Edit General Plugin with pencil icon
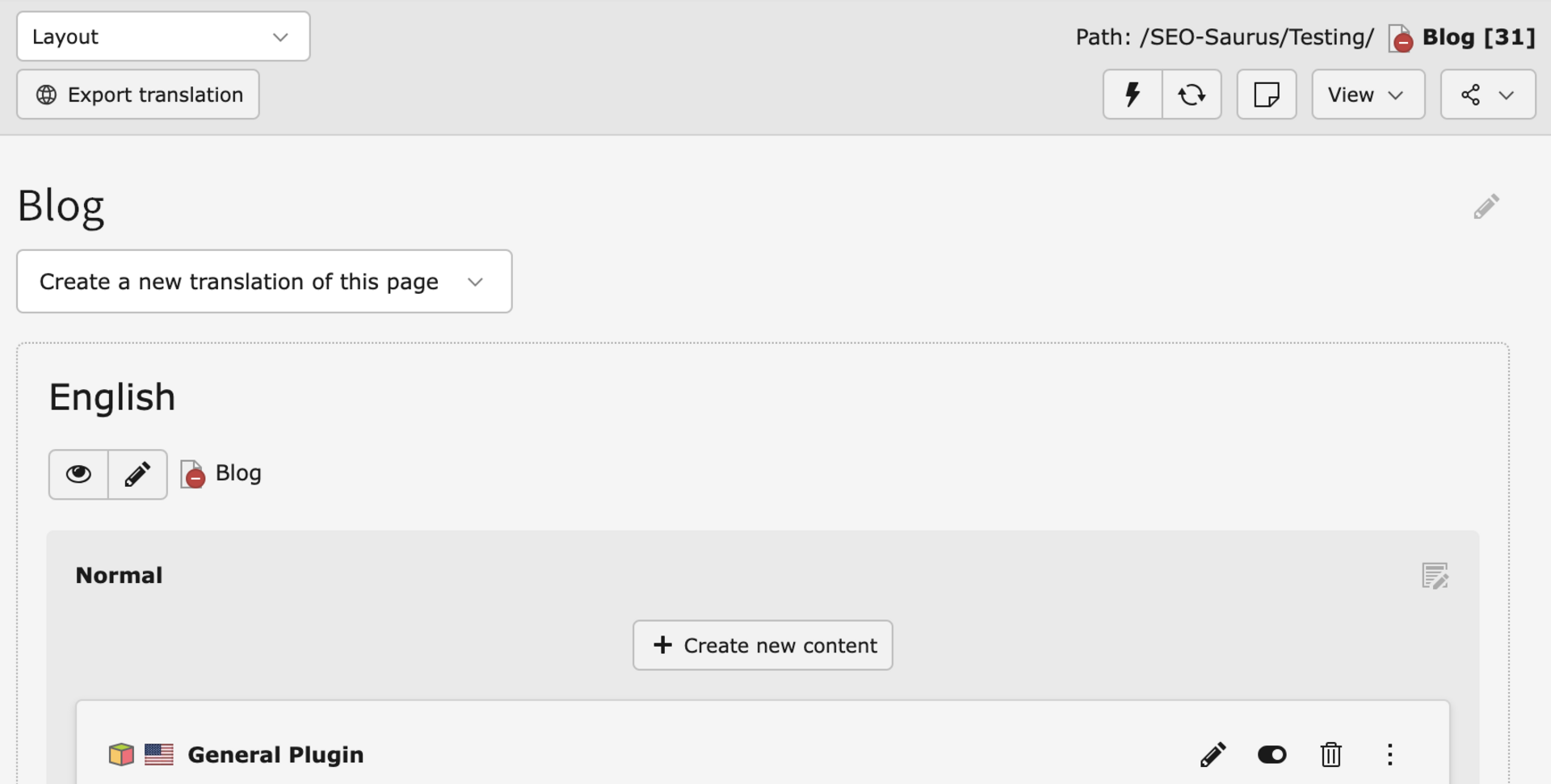The width and height of the screenshot is (1551, 784). [1213, 755]
